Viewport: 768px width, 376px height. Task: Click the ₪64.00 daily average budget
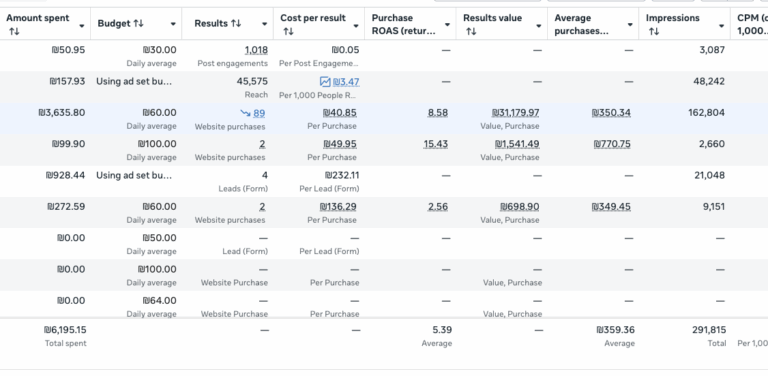pos(160,301)
